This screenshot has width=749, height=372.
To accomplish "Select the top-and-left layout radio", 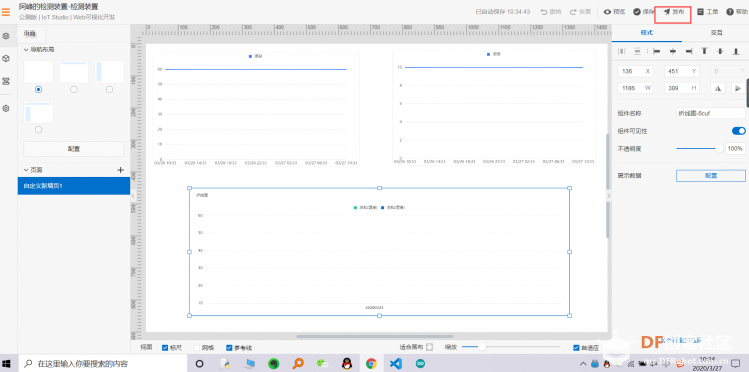I will pyautogui.click(x=38, y=129).
